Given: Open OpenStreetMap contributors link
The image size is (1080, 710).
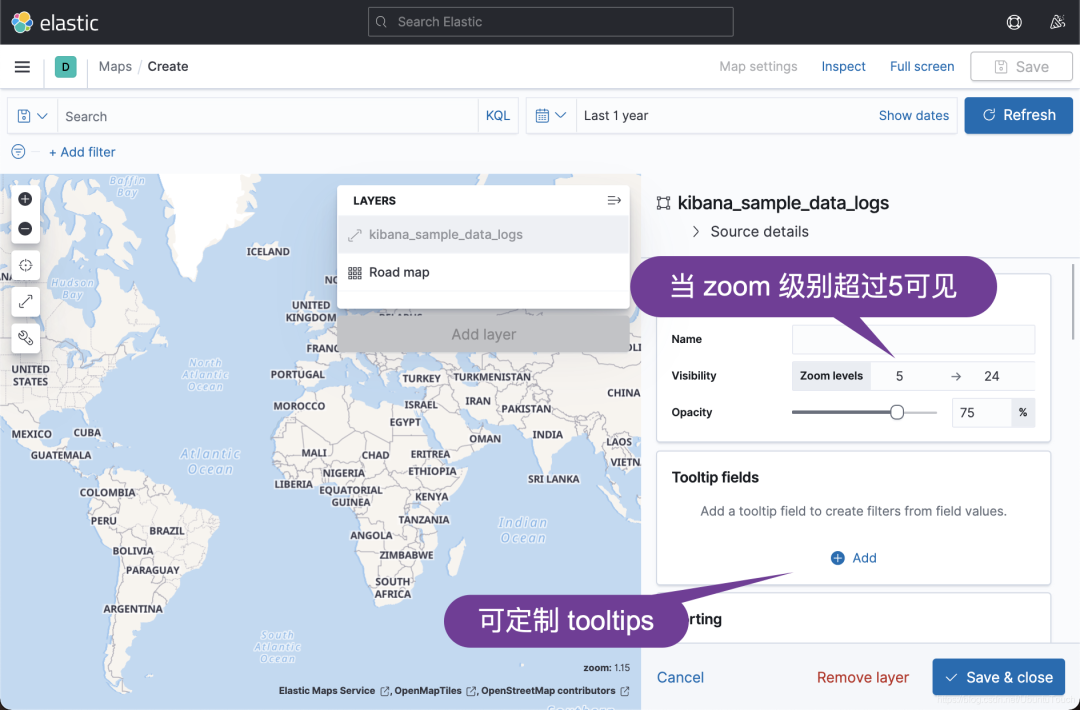Looking at the screenshot, I should coord(555,691).
